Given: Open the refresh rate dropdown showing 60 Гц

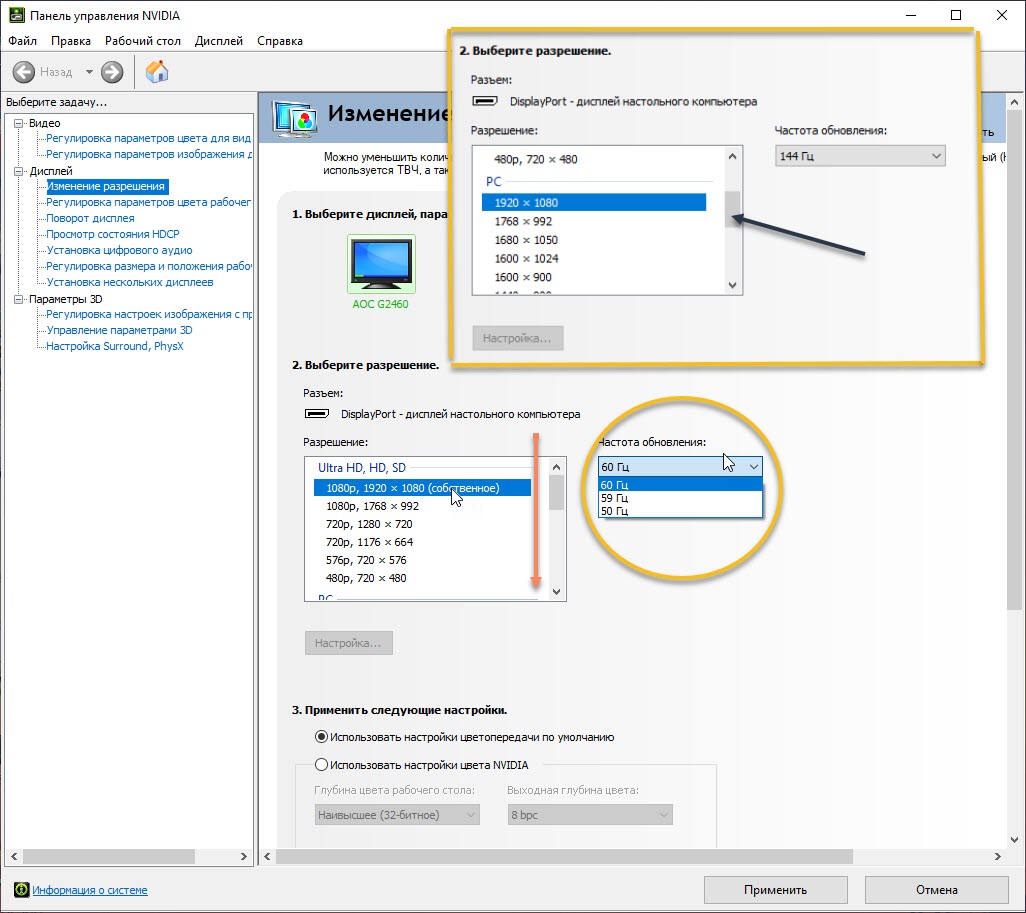Looking at the screenshot, I should 680,466.
